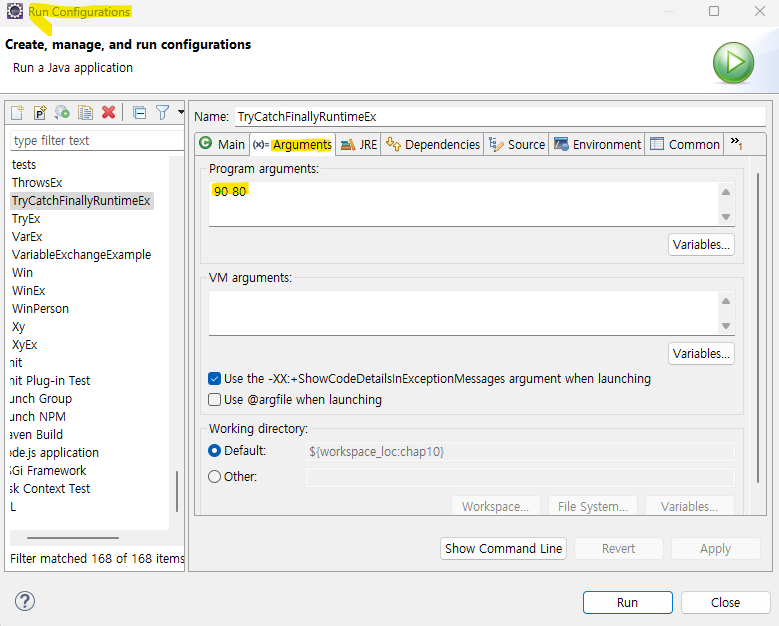This screenshot has width=779, height=626.
Task: Click the Workspace... button
Action: [495, 506]
